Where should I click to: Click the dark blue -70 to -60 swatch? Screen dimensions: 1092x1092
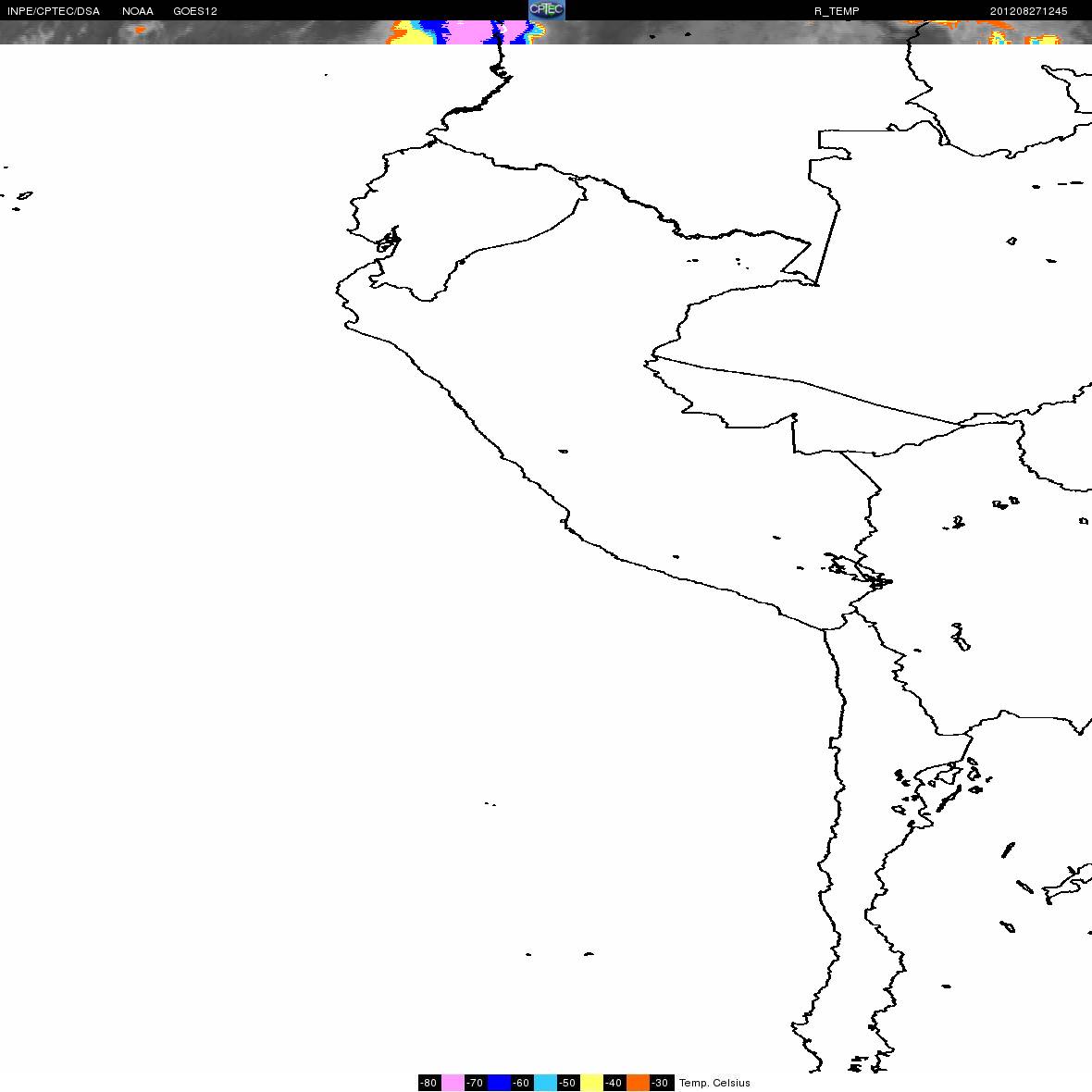pos(499,1082)
